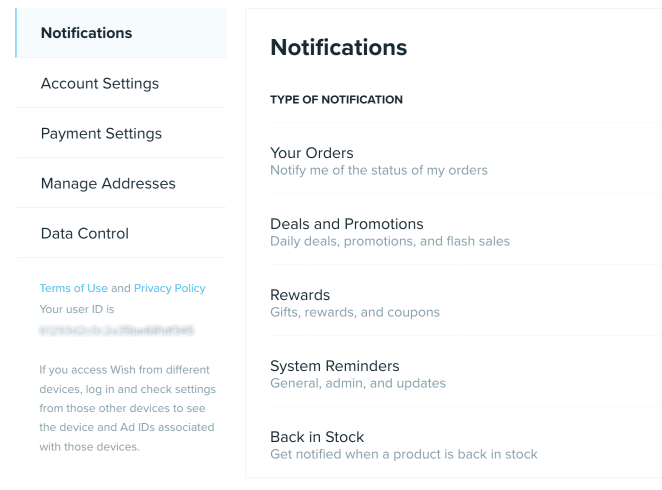This screenshot has width=662, height=490.
Task: Follow the Terms of Use link
Action: 73,288
